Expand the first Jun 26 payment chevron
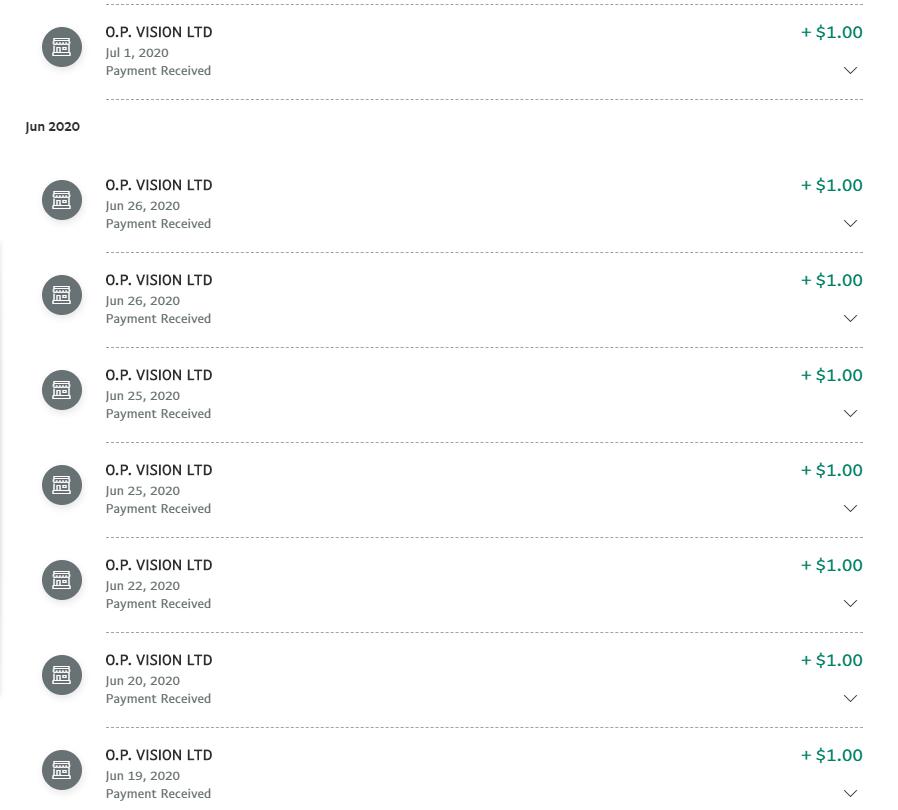This screenshot has width=898, height=810. [x=850, y=224]
